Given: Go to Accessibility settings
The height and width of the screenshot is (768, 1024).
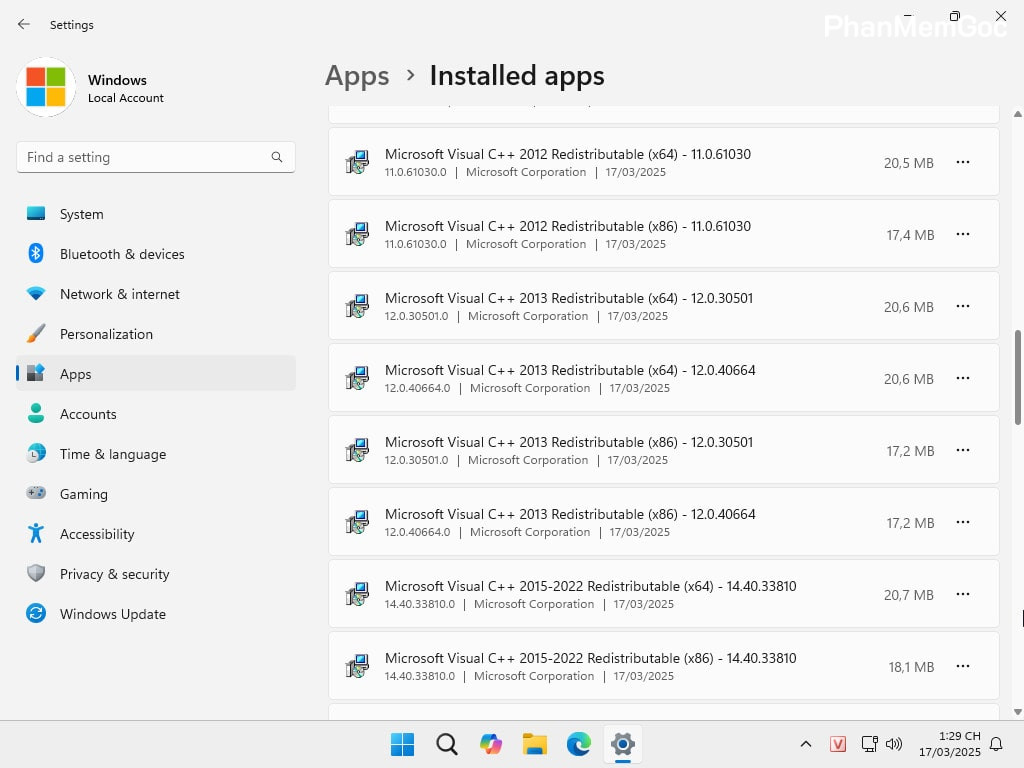Looking at the screenshot, I should tap(96, 534).
